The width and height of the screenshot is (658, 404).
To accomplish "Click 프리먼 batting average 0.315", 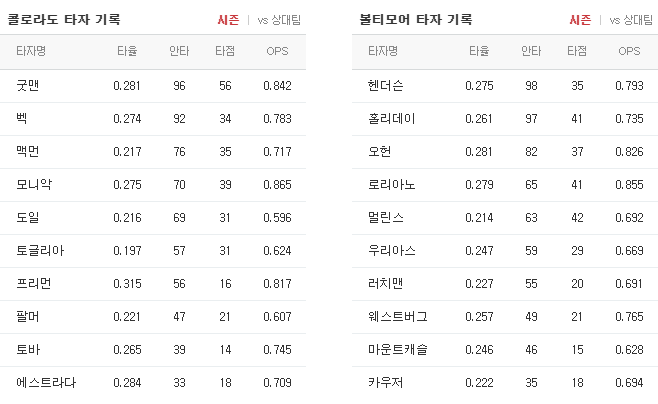I will click(x=127, y=284).
